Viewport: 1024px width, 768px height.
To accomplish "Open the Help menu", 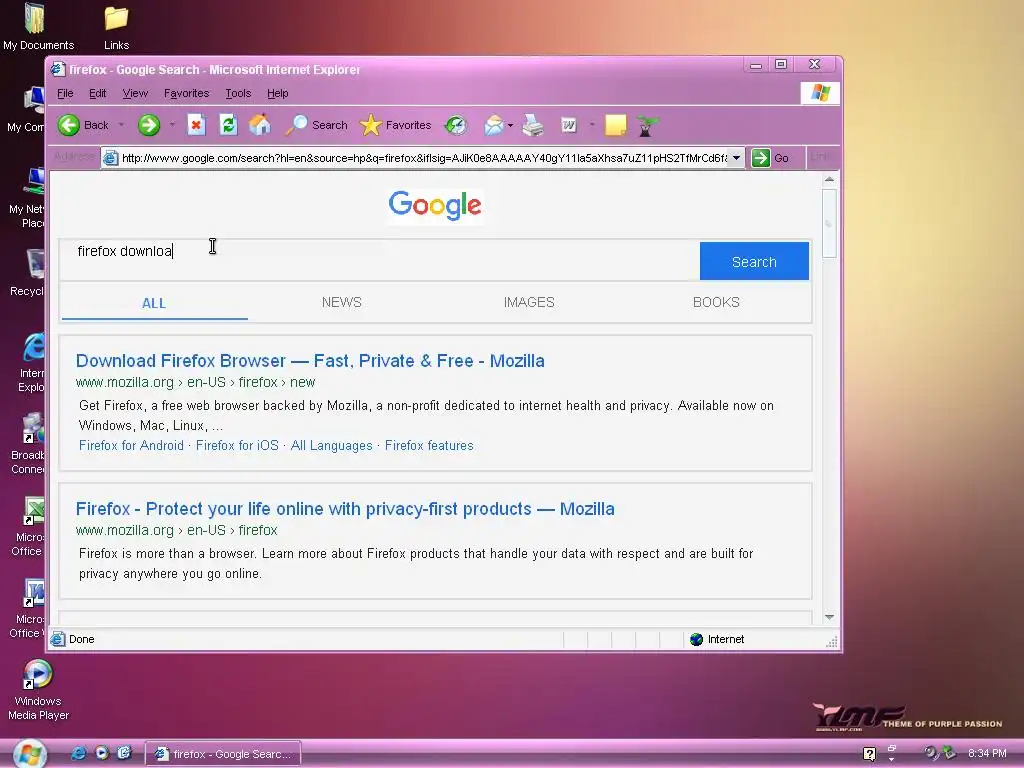I will point(278,93).
